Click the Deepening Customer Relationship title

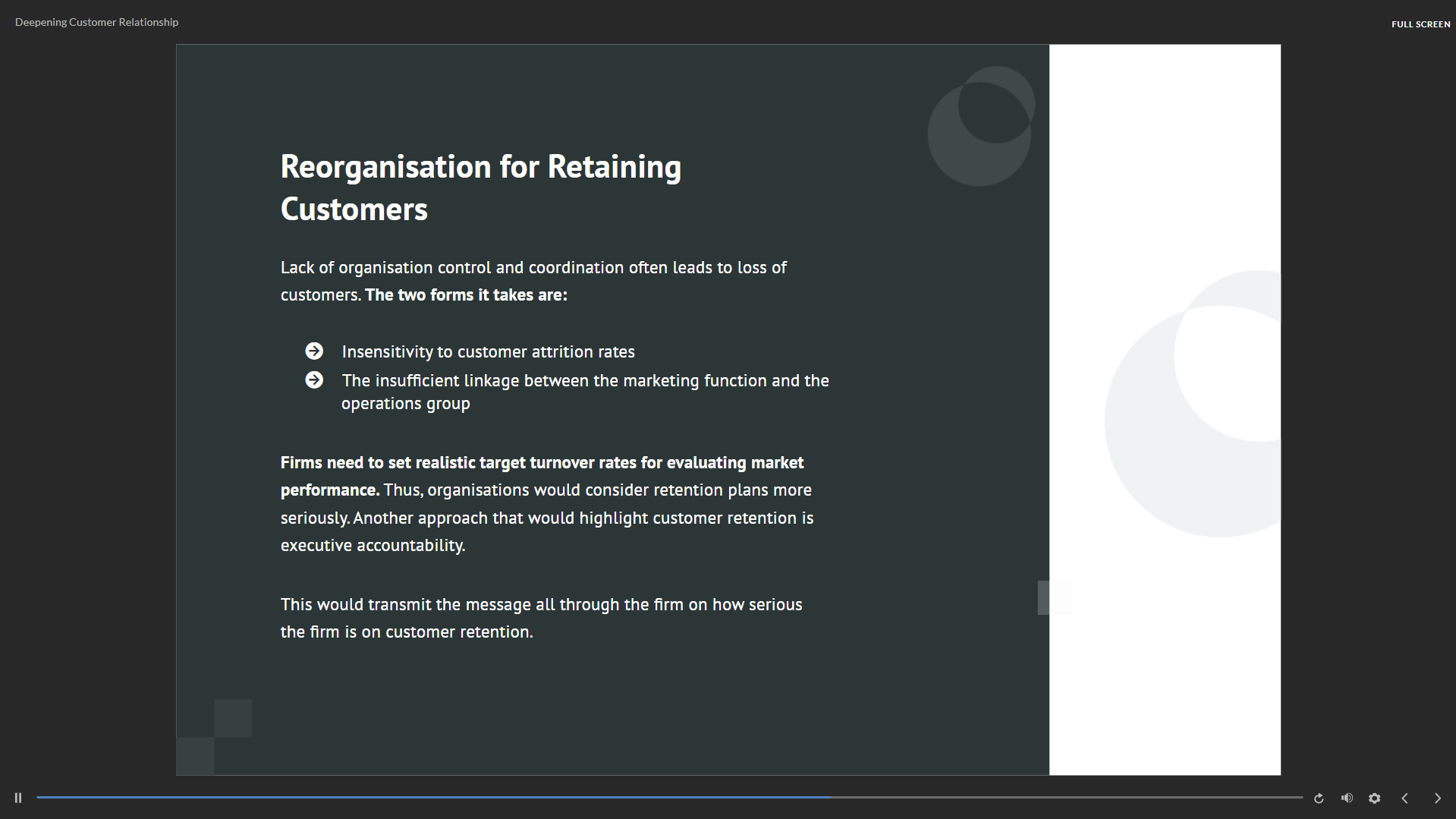96,22
